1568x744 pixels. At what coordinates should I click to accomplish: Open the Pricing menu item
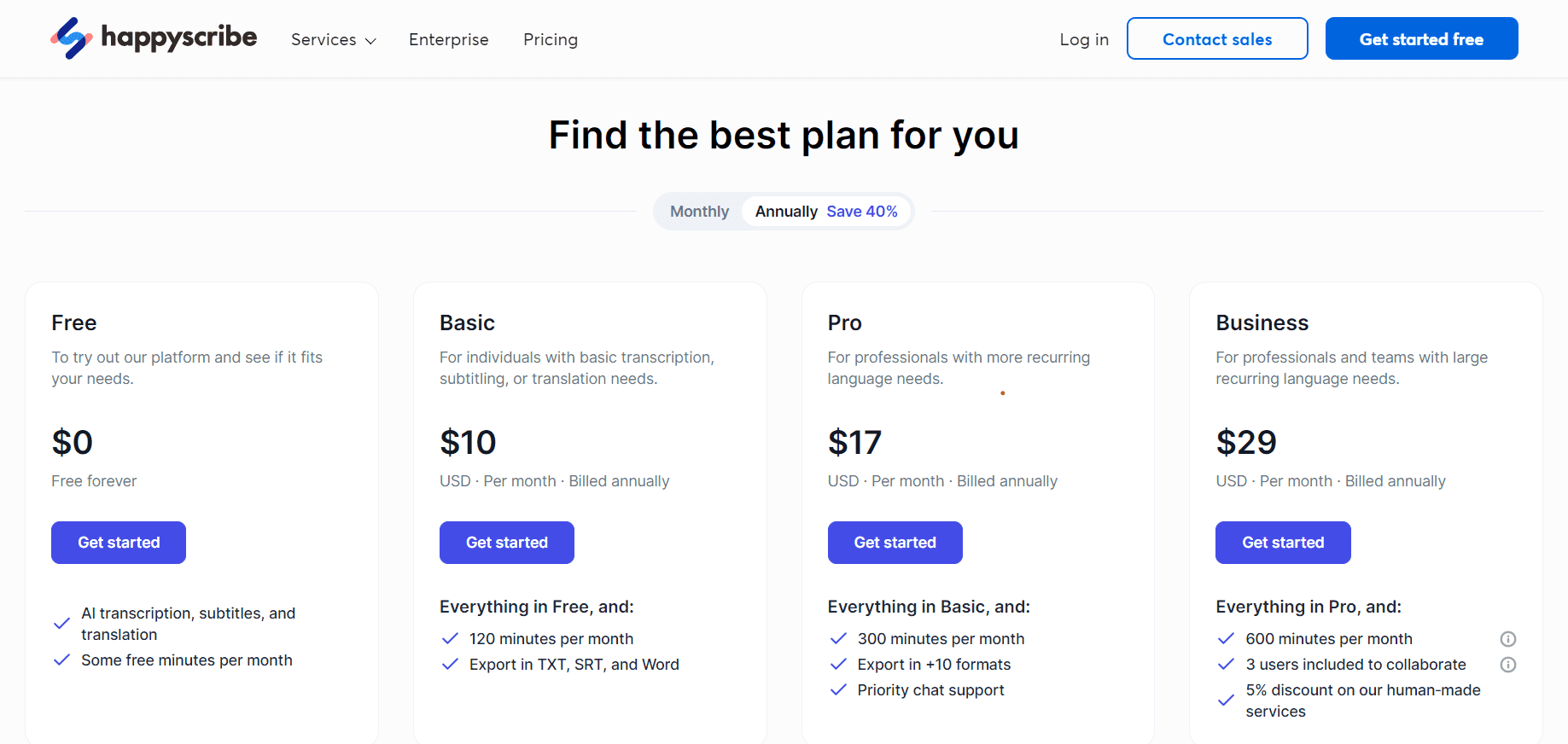551,39
